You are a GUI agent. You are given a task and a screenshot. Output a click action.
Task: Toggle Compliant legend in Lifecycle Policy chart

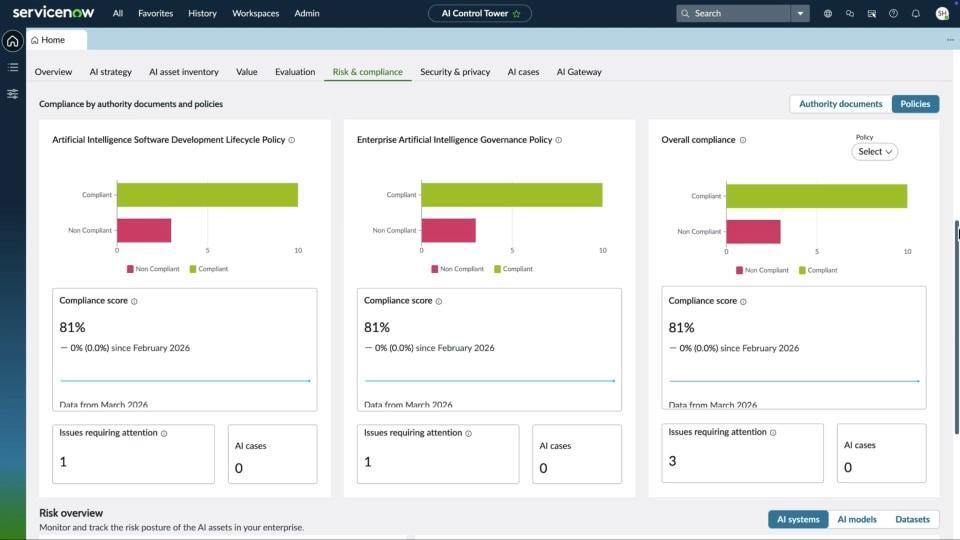pyautogui.click(x=209, y=269)
